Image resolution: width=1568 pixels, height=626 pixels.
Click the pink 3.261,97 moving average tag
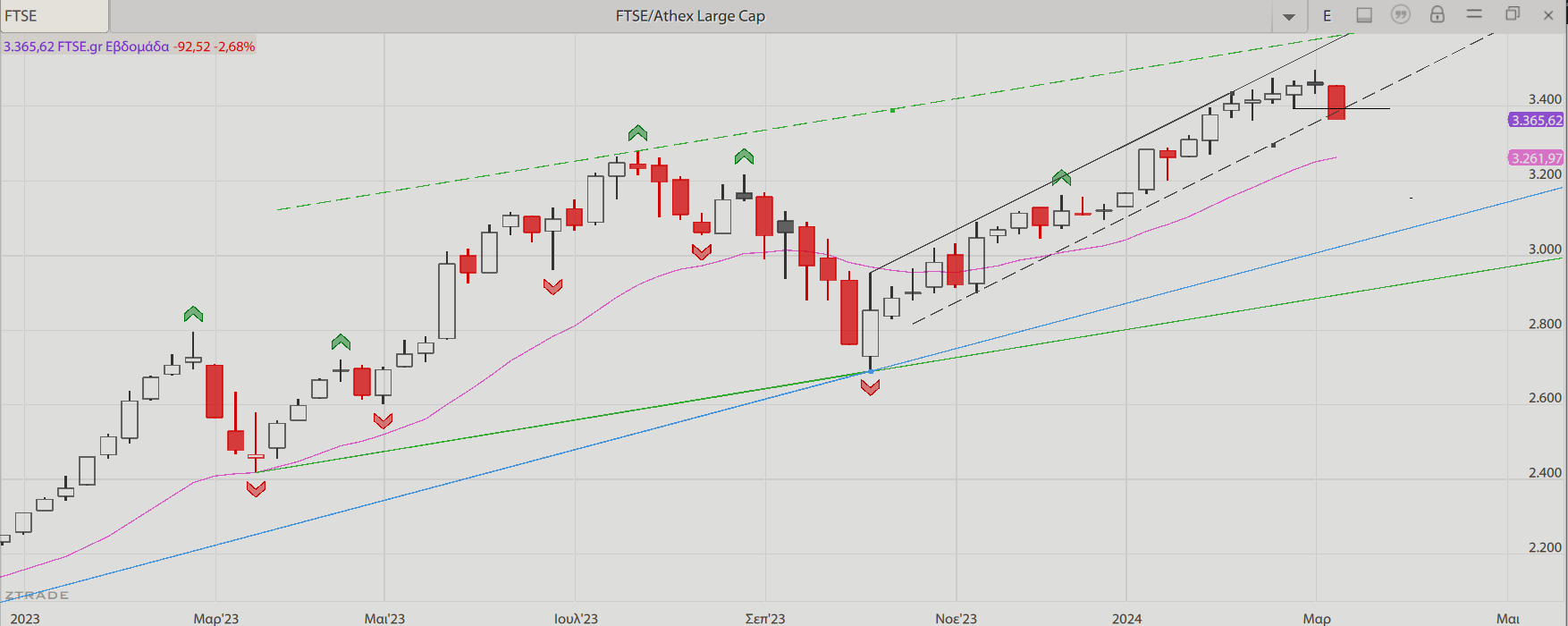pyautogui.click(x=1537, y=157)
